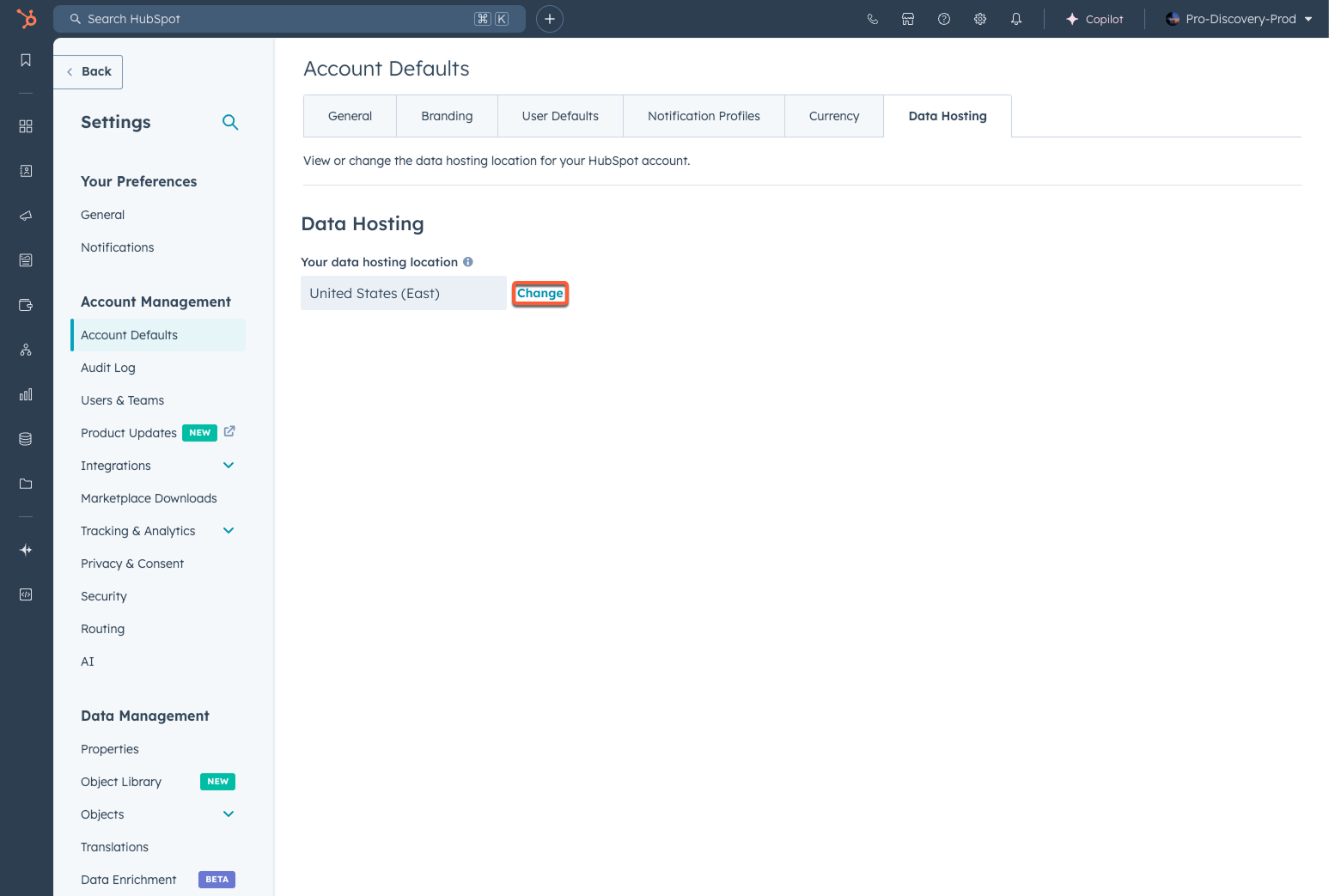Open the Marketplace store icon
1329x896 pixels.
[908, 19]
